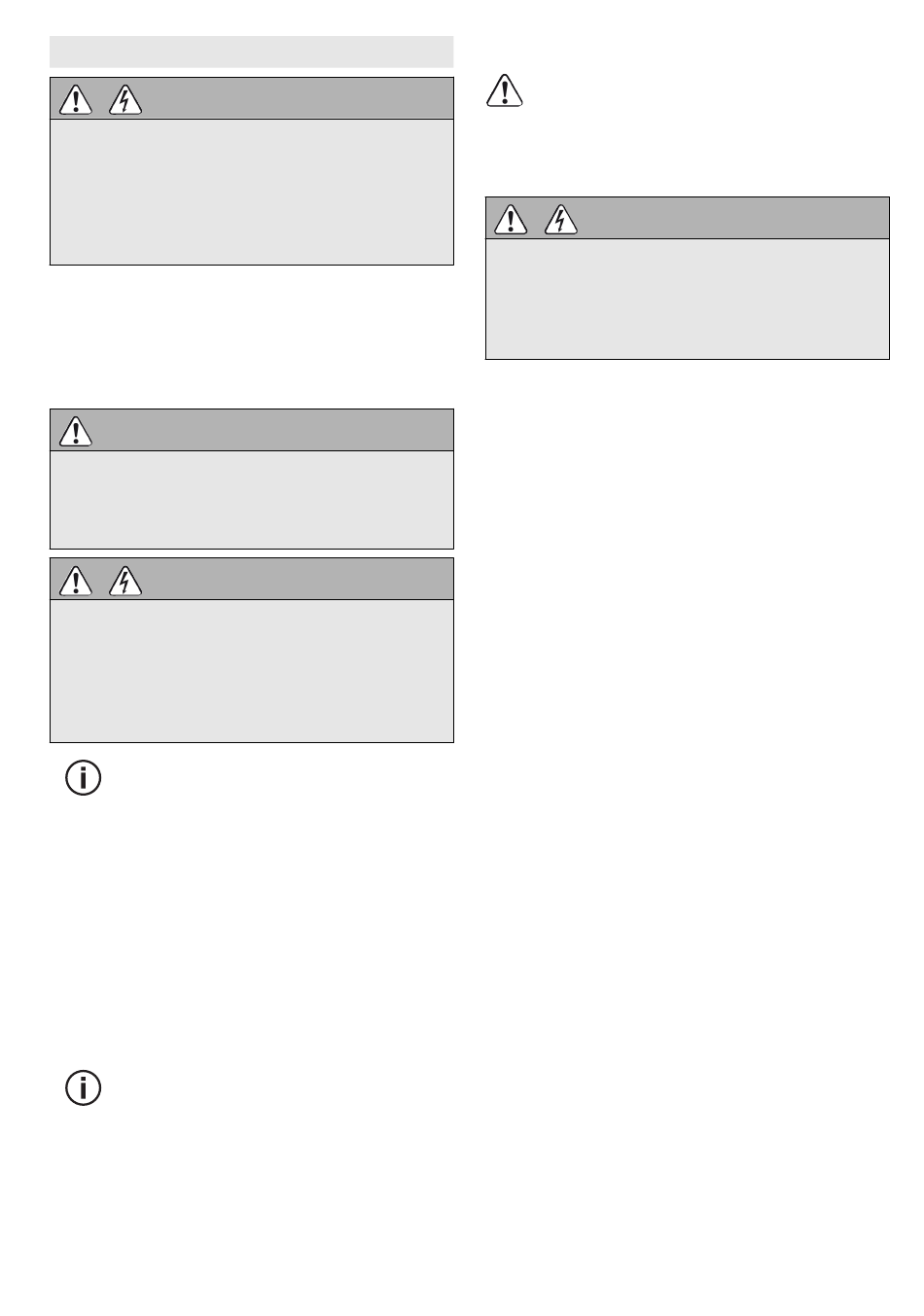Viewport: 924px width, 1316px height.
Task: Click the warning triangle in the top-left box header
Action: 76,100
